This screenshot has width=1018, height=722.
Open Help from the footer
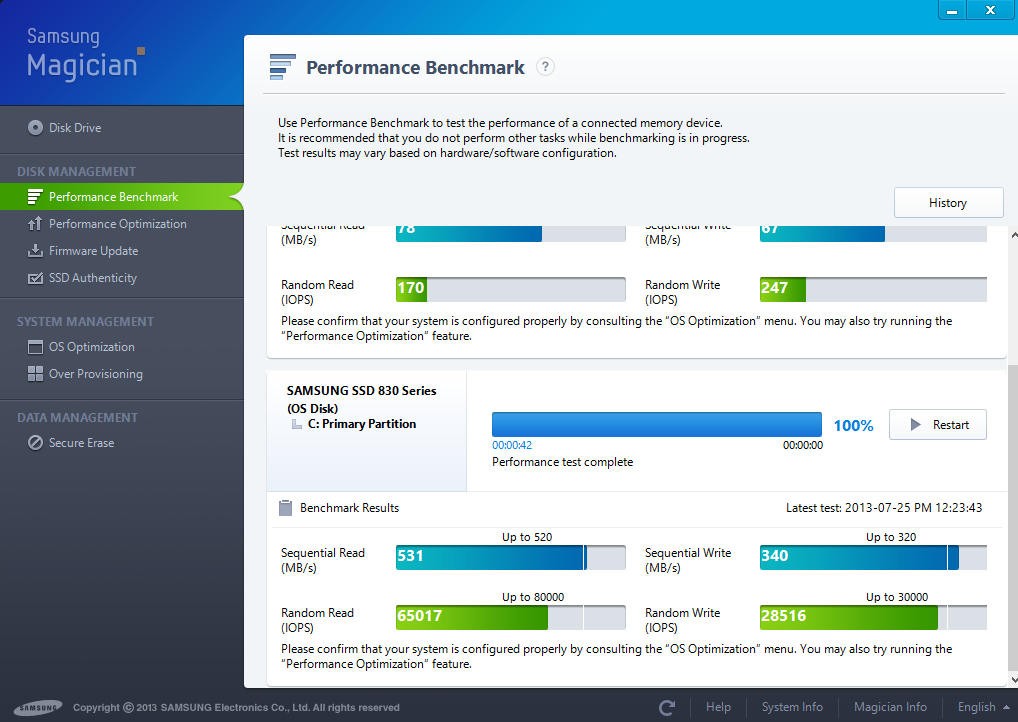coord(718,707)
